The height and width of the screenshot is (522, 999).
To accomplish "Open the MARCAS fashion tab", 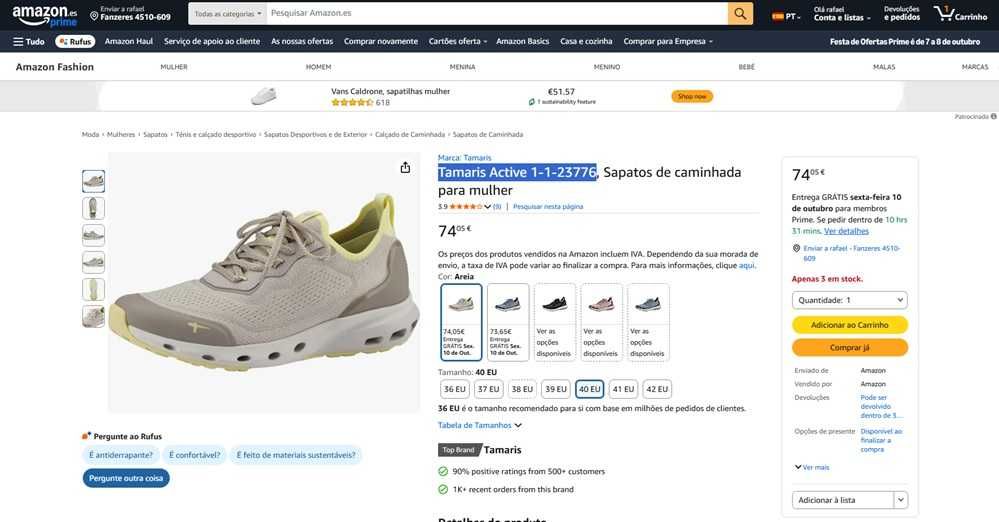I will click(975, 67).
